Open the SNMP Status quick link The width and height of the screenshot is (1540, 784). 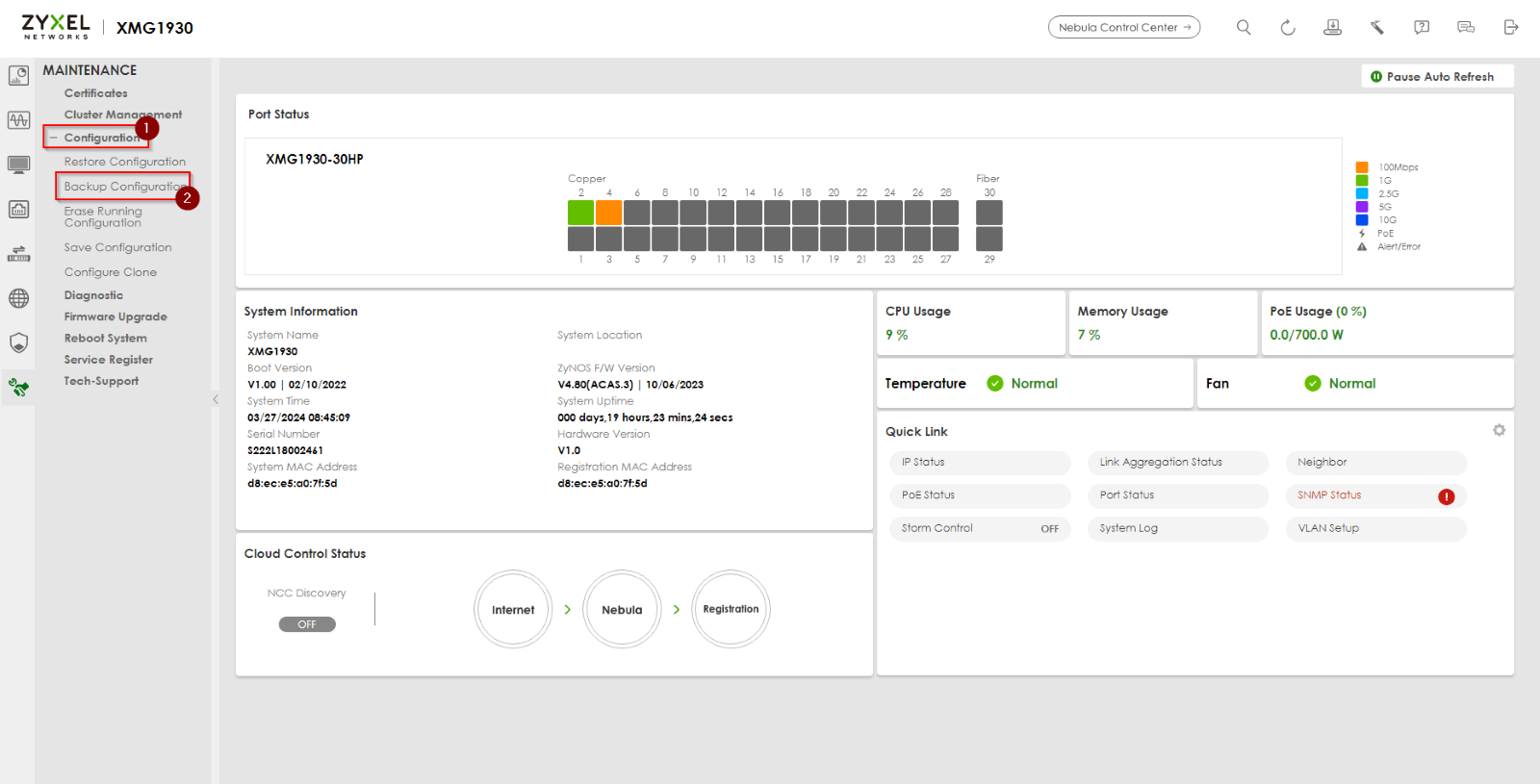click(x=1329, y=495)
